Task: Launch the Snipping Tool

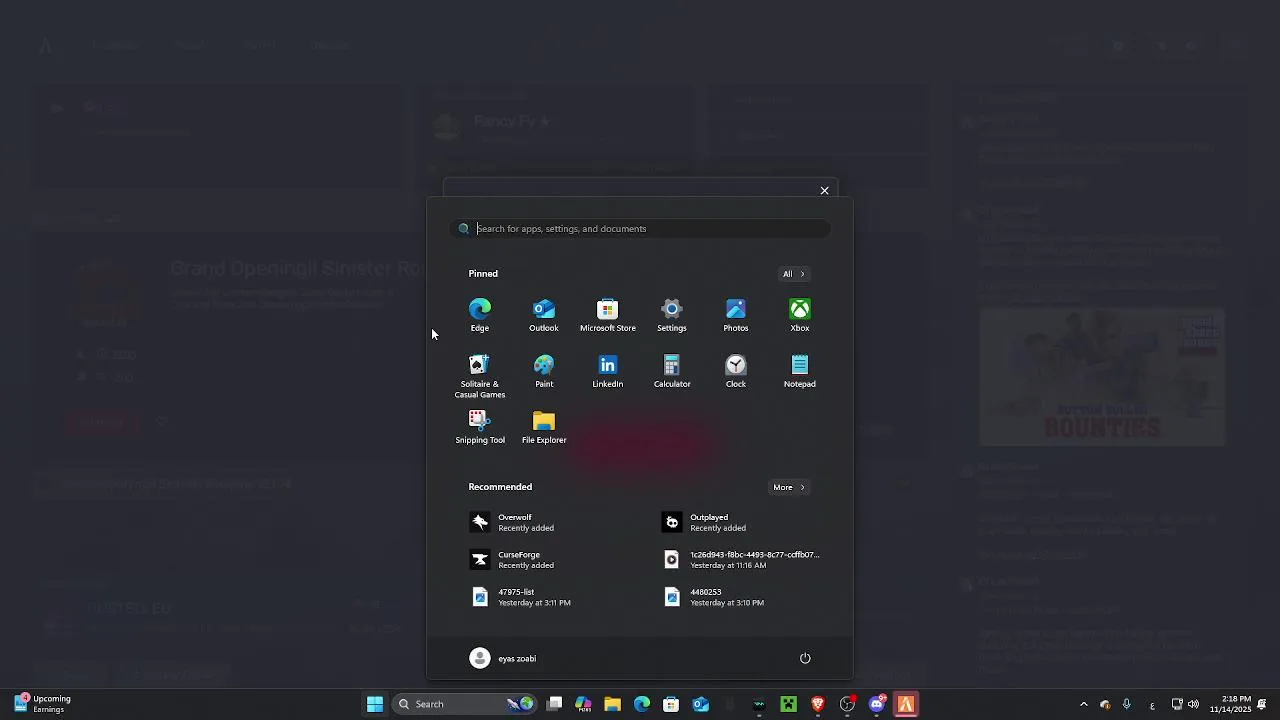Action: pos(480,427)
